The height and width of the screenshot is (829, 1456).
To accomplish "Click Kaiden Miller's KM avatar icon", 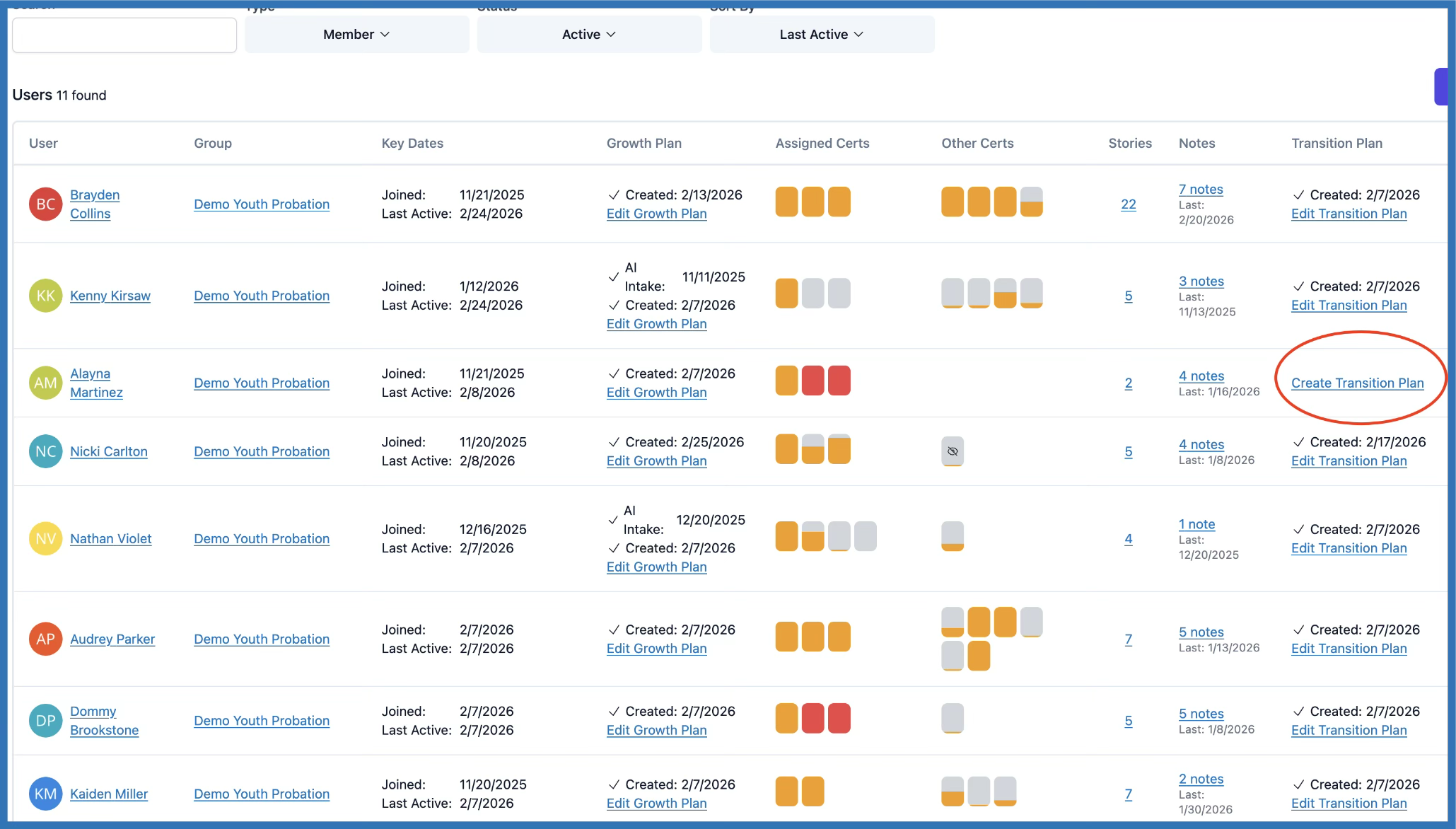I will click(x=45, y=794).
